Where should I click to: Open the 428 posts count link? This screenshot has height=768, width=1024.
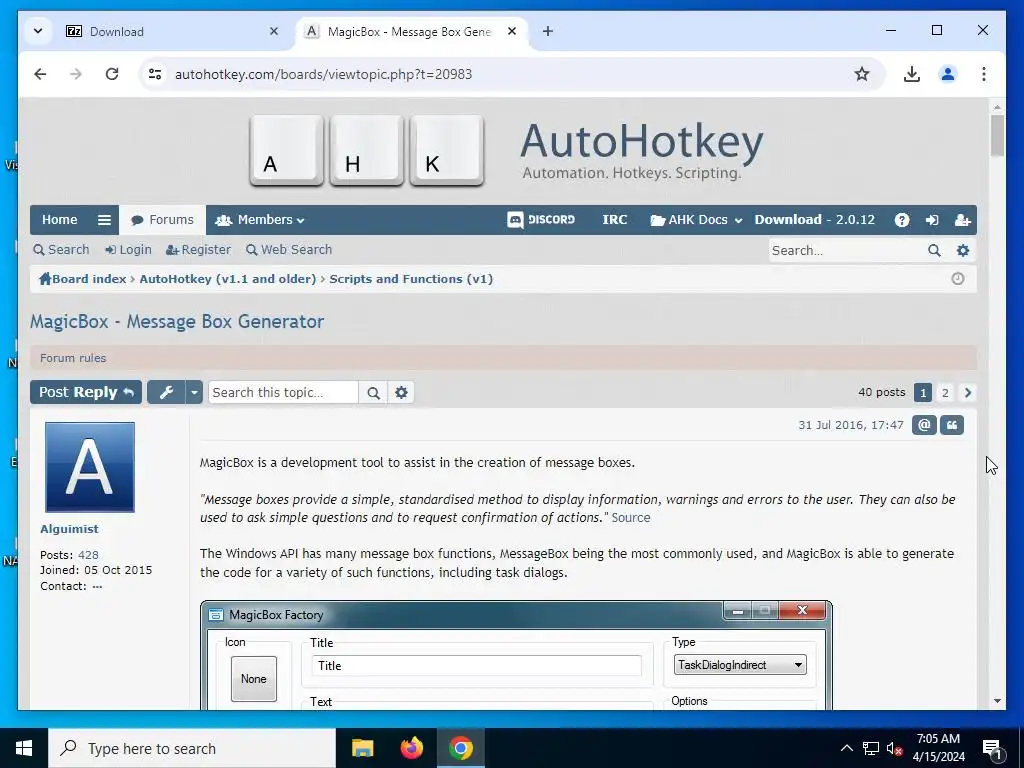click(x=88, y=555)
